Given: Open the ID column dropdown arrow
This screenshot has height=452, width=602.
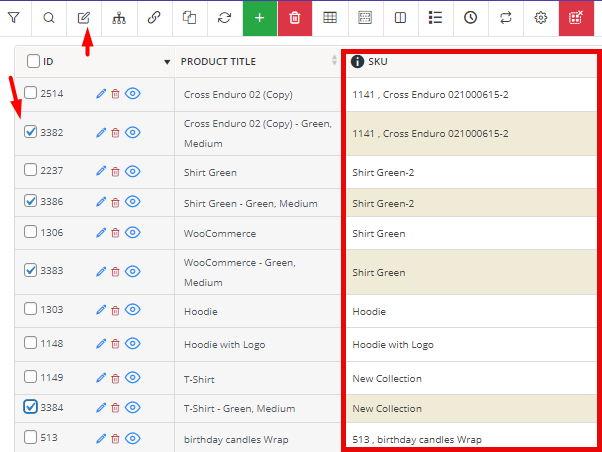Looking at the screenshot, I should 167,62.
